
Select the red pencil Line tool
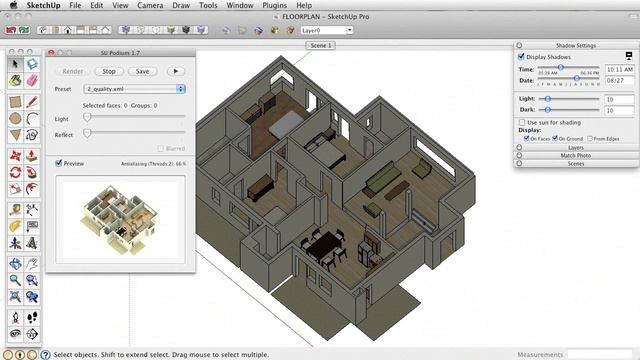coord(32,102)
